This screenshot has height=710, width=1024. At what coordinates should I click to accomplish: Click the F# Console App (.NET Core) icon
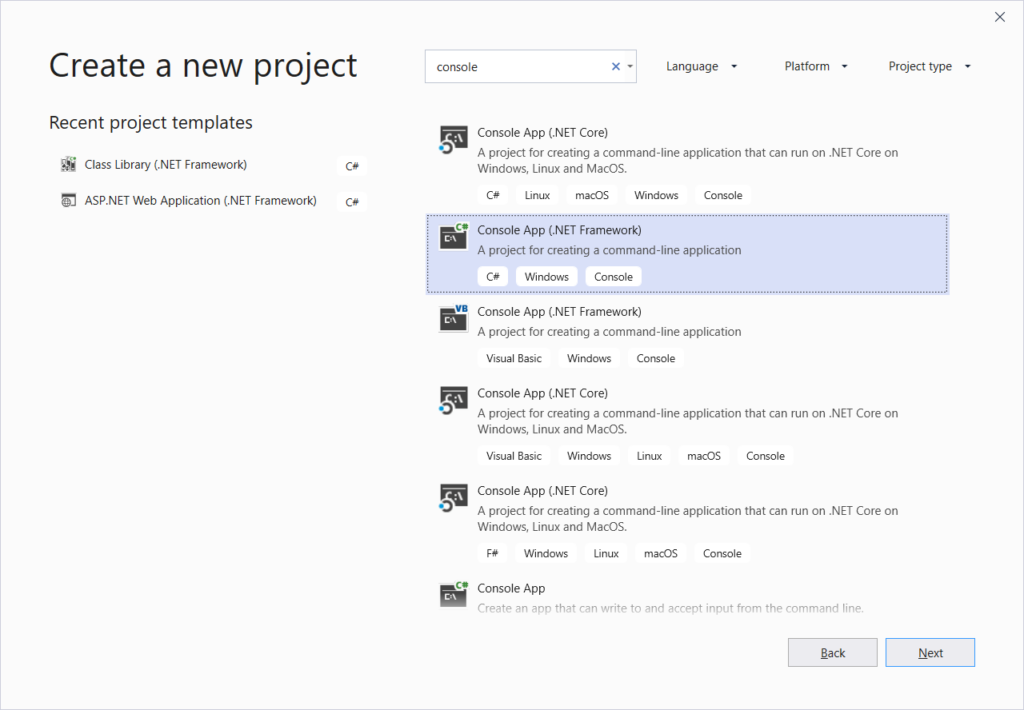[x=453, y=498]
